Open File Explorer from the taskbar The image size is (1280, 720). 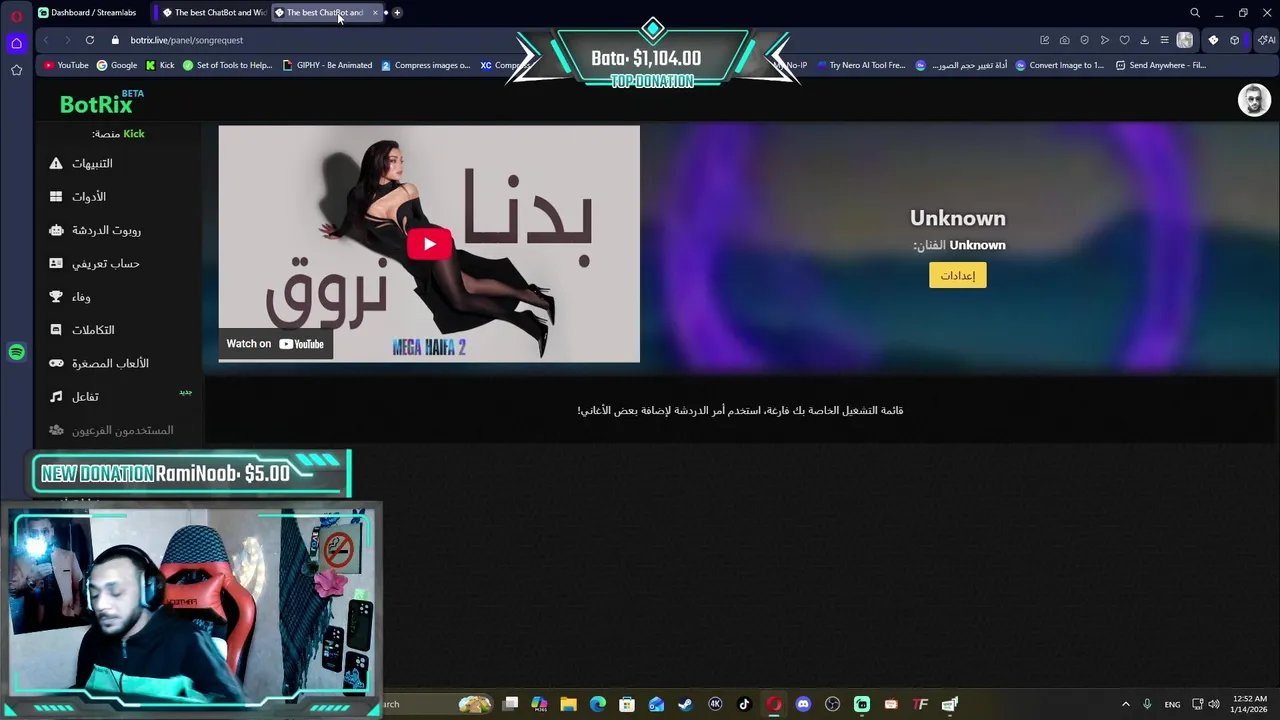(568, 704)
